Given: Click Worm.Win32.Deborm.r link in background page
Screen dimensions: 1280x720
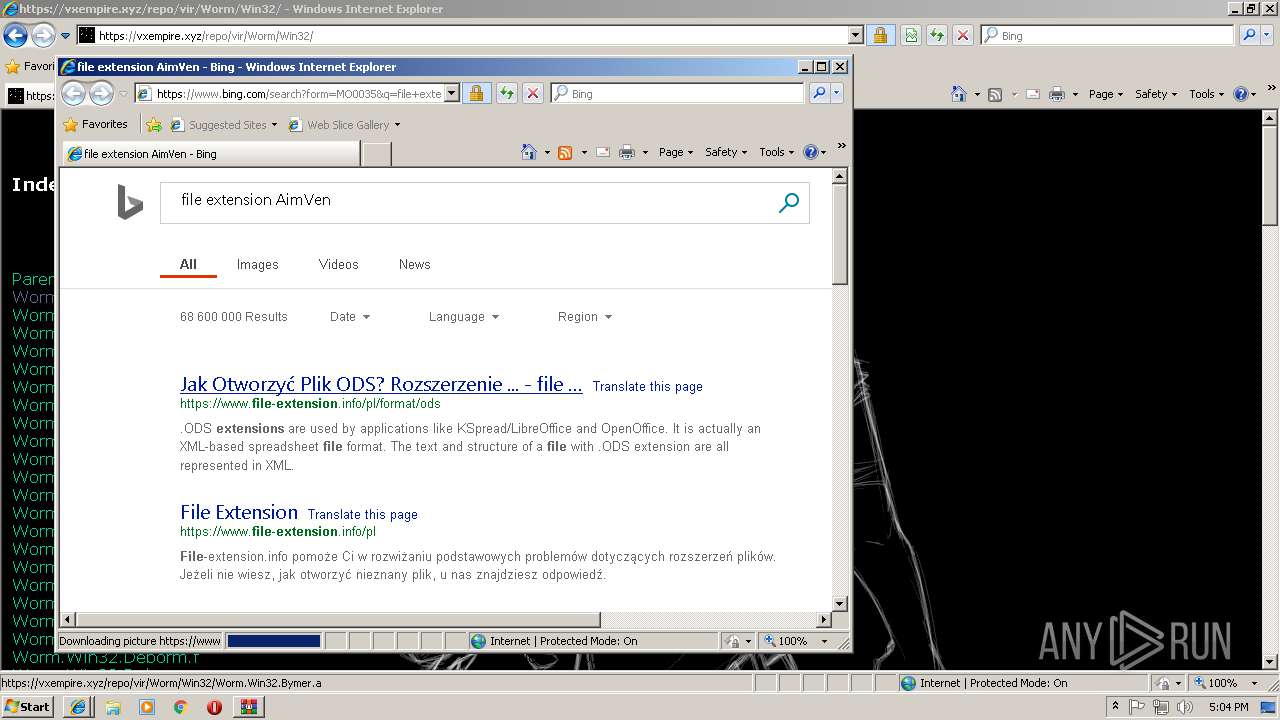Looking at the screenshot, I should coord(106,657).
